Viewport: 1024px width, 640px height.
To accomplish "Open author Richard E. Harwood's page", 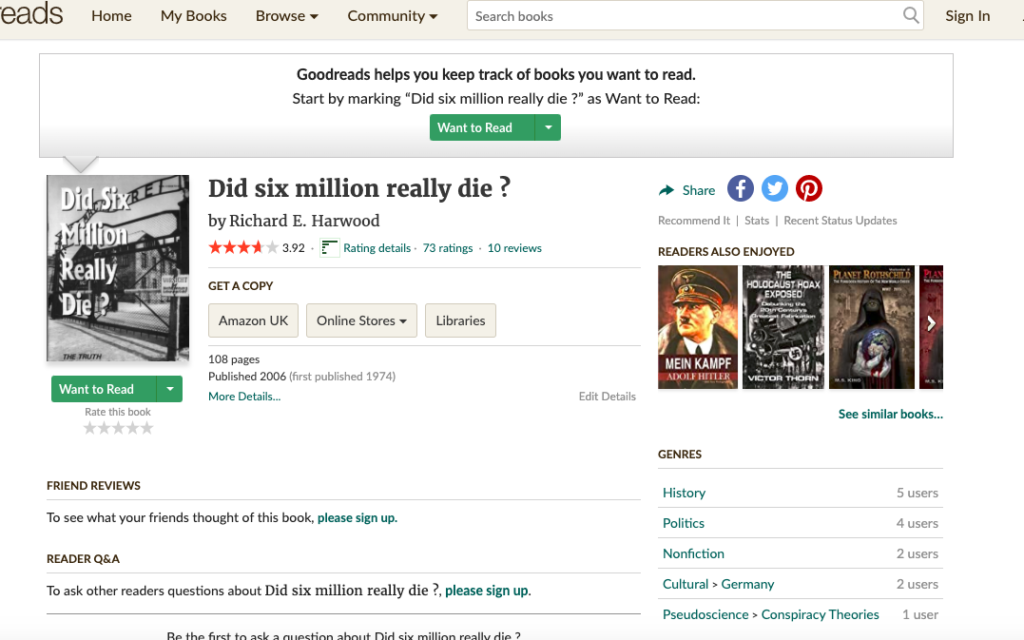I will 304,221.
